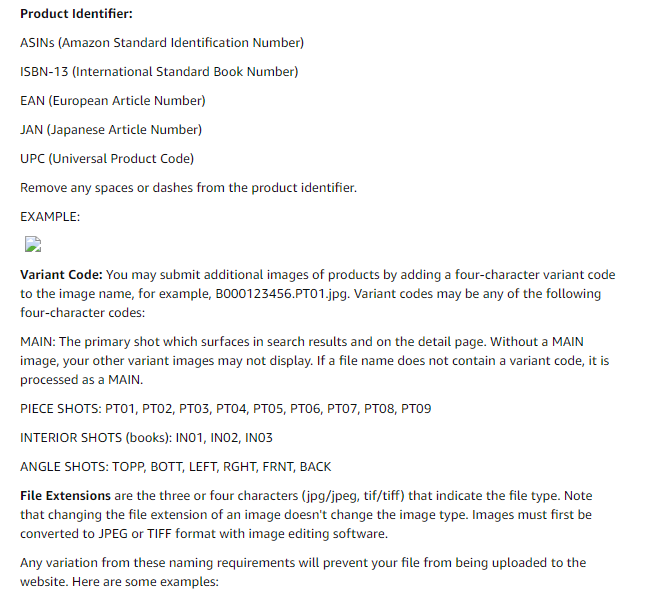Screen dimensions: 666x595
Task: Click the BACK angle shot code
Action: (x=315, y=467)
